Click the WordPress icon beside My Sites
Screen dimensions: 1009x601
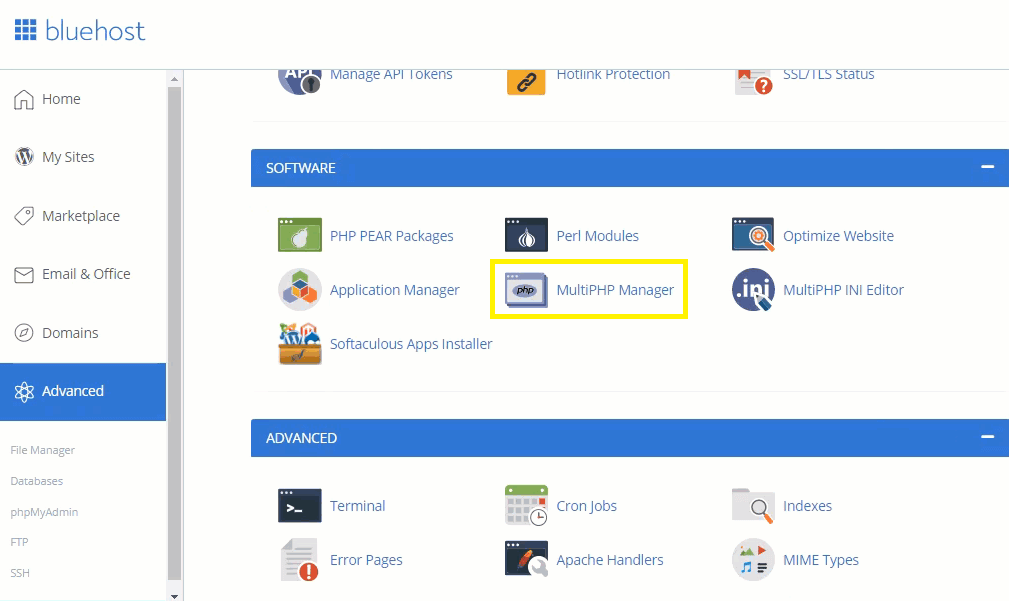pyautogui.click(x=24, y=156)
